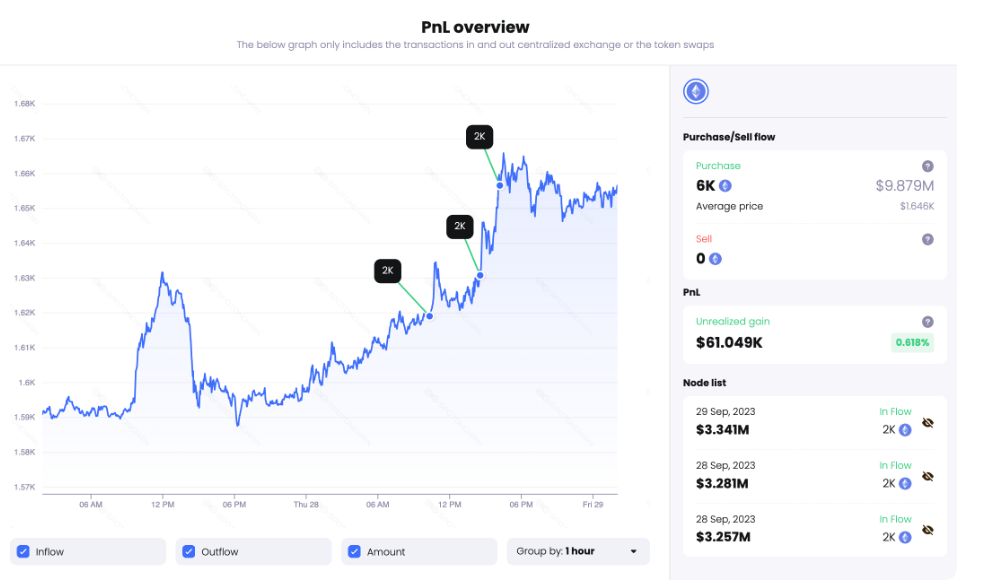This screenshot has height=585, width=988.
Task: Toggle the Amount checkbox
Action: 354,551
